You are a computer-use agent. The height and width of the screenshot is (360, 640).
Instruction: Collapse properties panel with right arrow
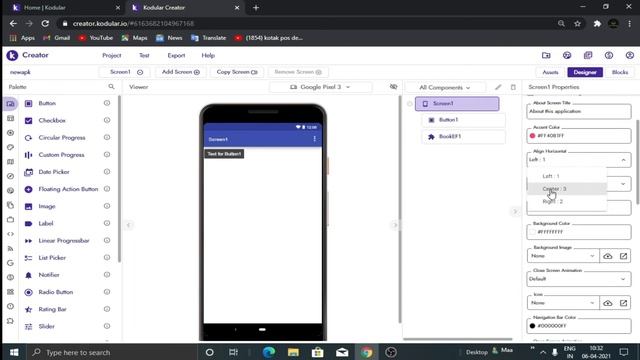515,211
